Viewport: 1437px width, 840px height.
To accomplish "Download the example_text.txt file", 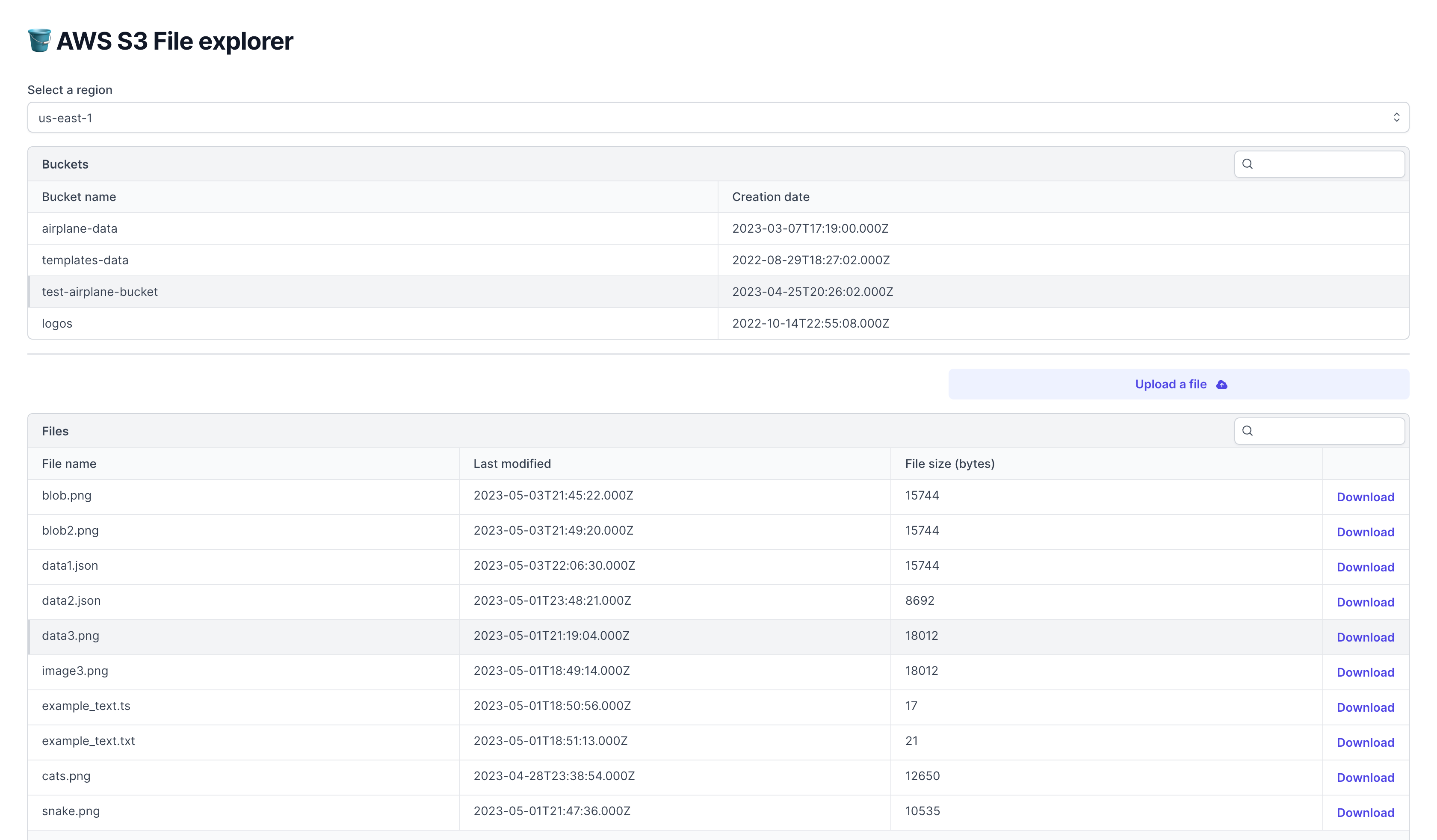I will click(1365, 742).
